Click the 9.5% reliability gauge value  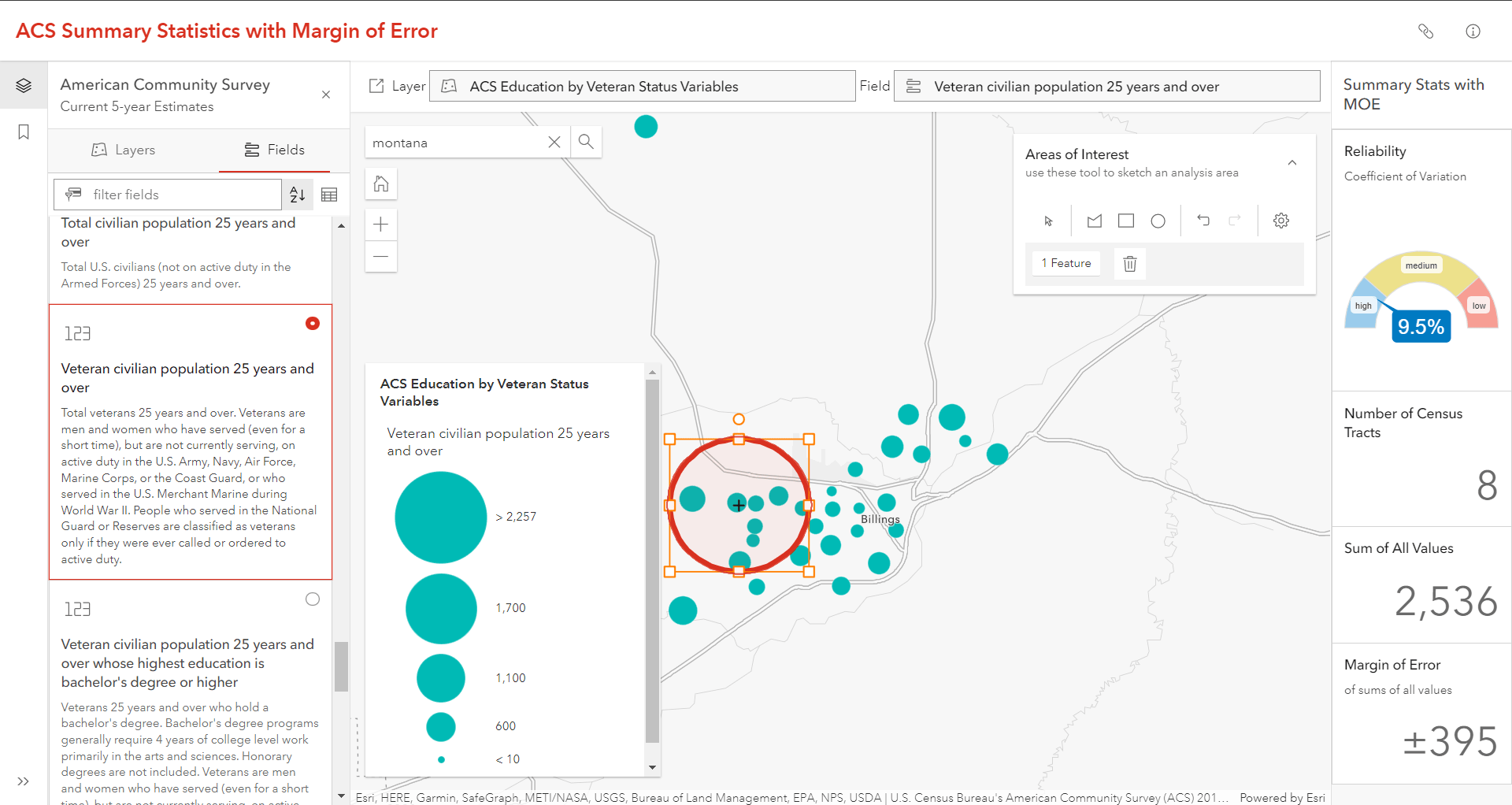(1421, 327)
